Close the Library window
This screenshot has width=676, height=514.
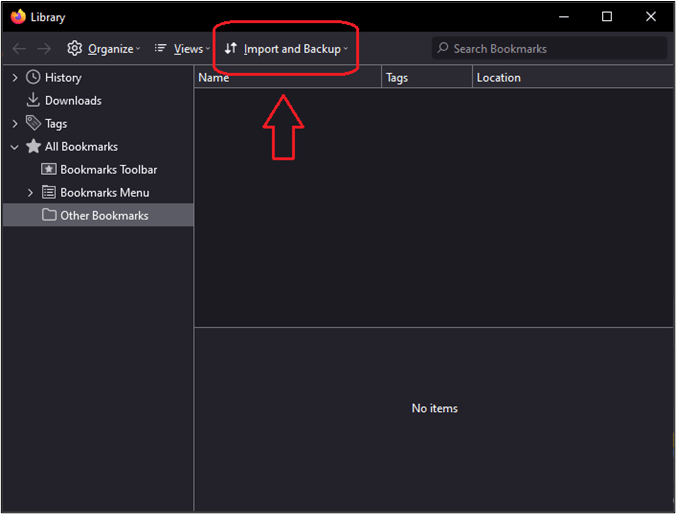click(651, 17)
